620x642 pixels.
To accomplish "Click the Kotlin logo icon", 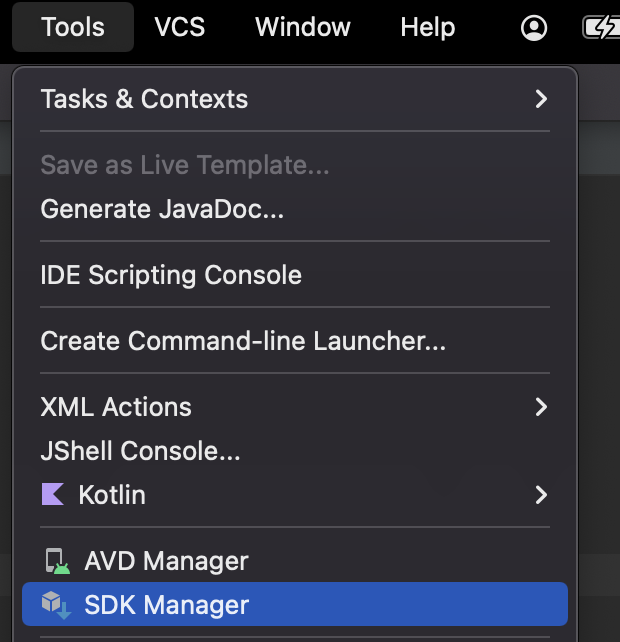I will pos(52,494).
